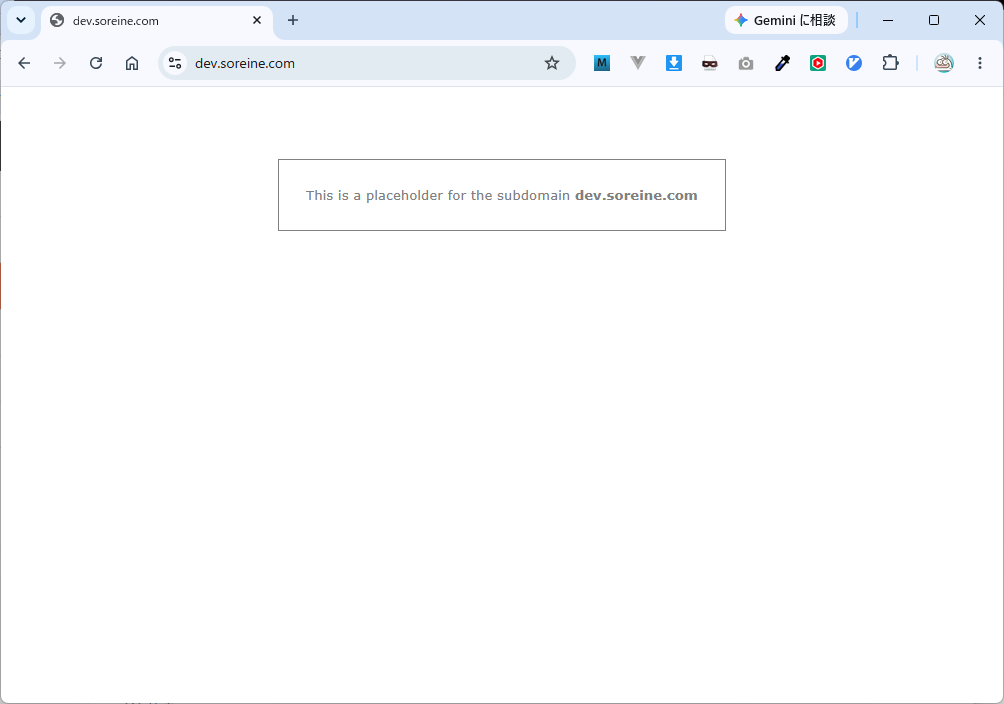1004x704 pixels.
Task: Open the profile avatar menu
Action: [944, 63]
